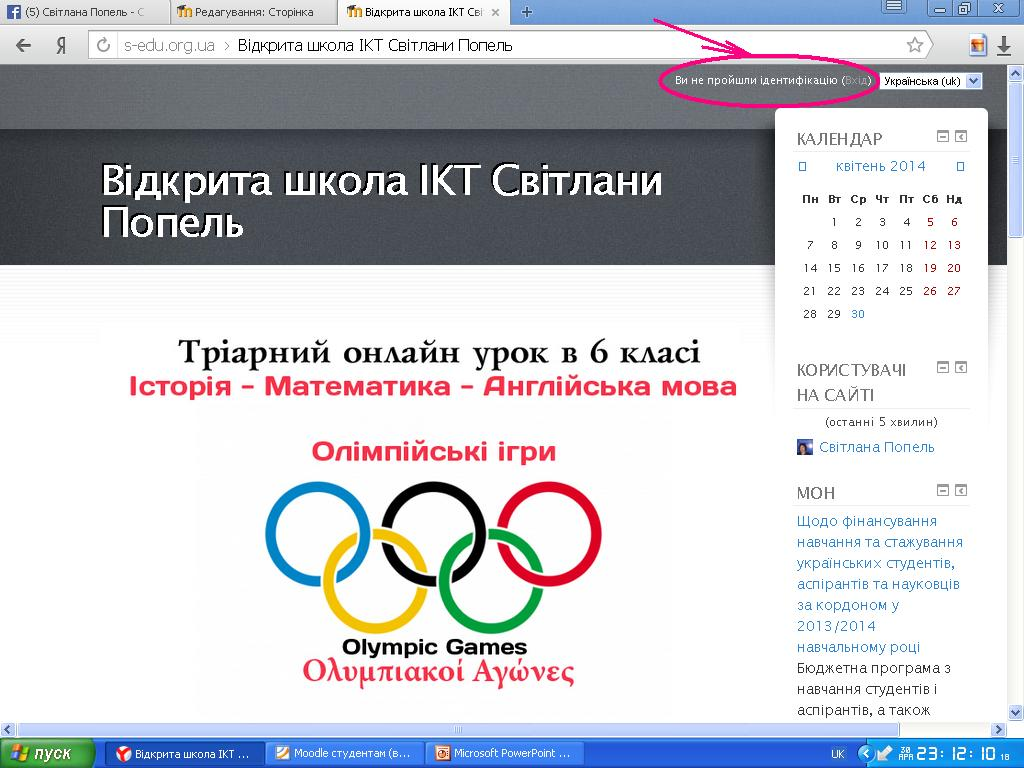Open the квітень 2014 month link
Screen dimensions: 1024x768
880,166
